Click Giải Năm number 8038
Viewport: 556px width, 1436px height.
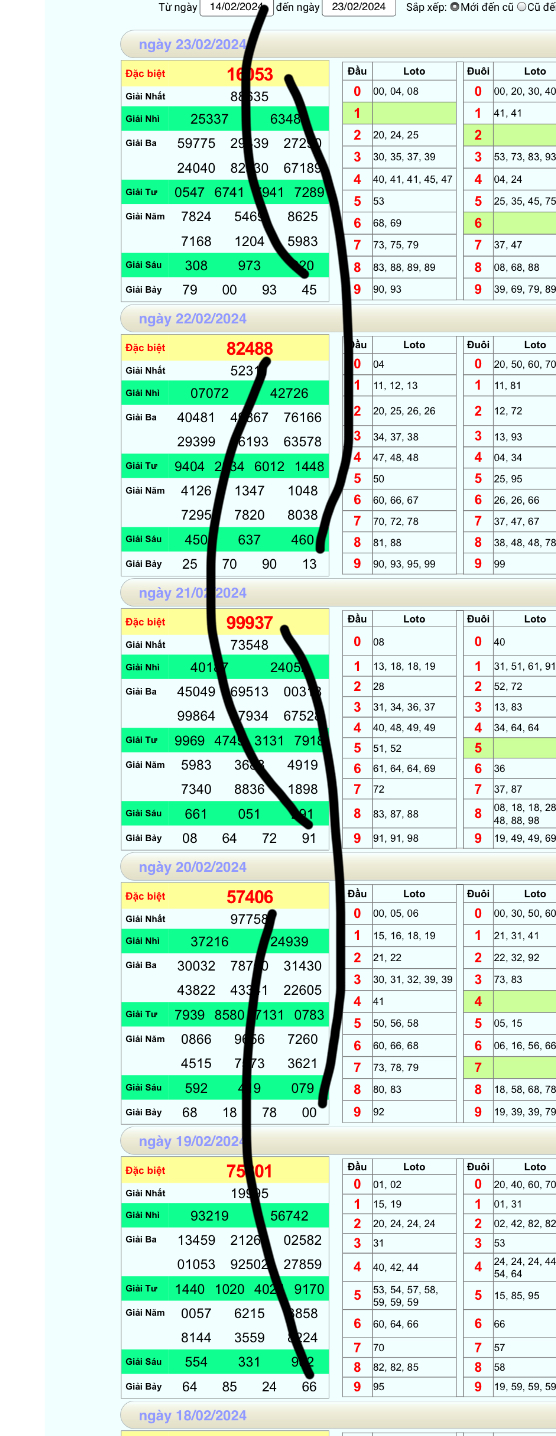pyautogui.click(x=302, y=515)
